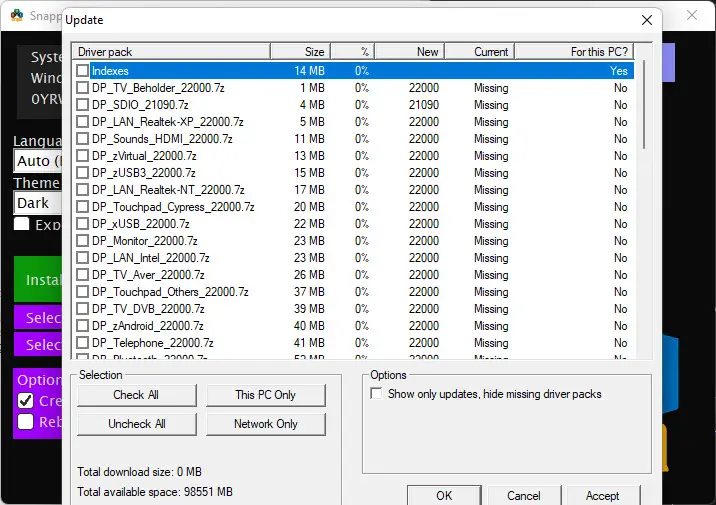Open Theme dropdown showing Dark in main window
The height and width of the screenshot is (505, 716).
(38, 203)
